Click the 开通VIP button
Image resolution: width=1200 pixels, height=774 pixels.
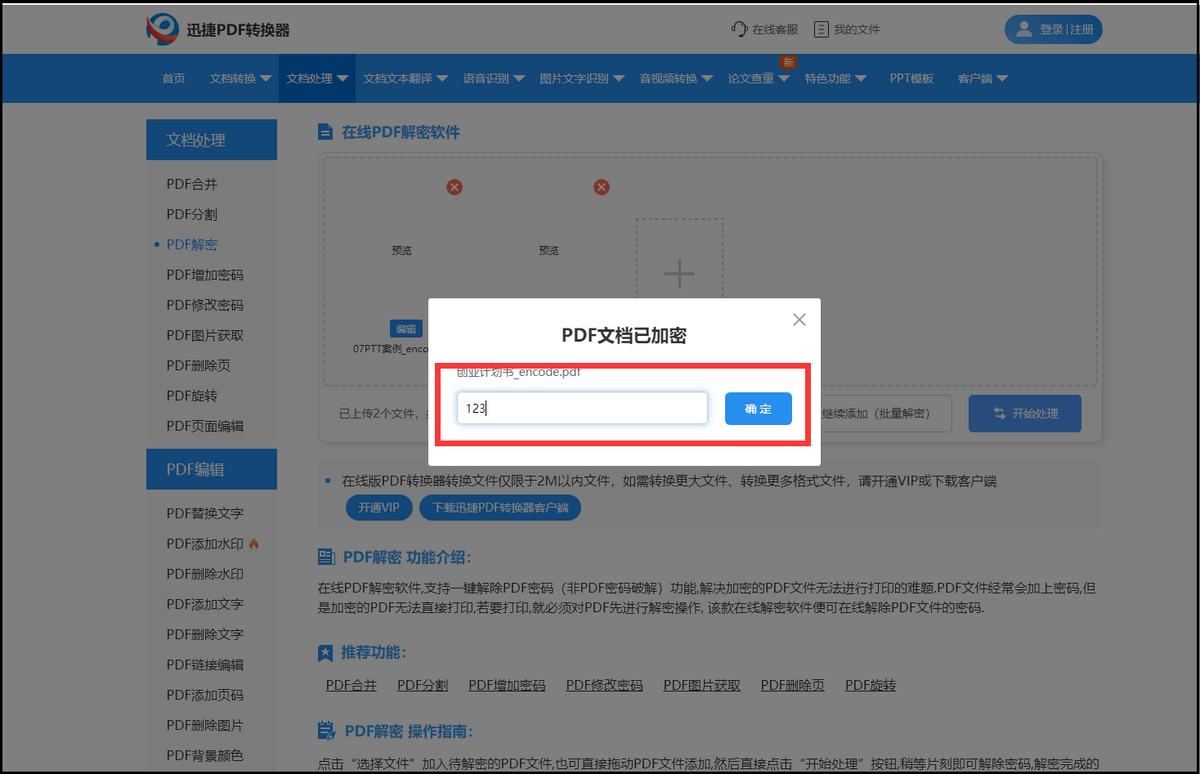coord(378,507)
